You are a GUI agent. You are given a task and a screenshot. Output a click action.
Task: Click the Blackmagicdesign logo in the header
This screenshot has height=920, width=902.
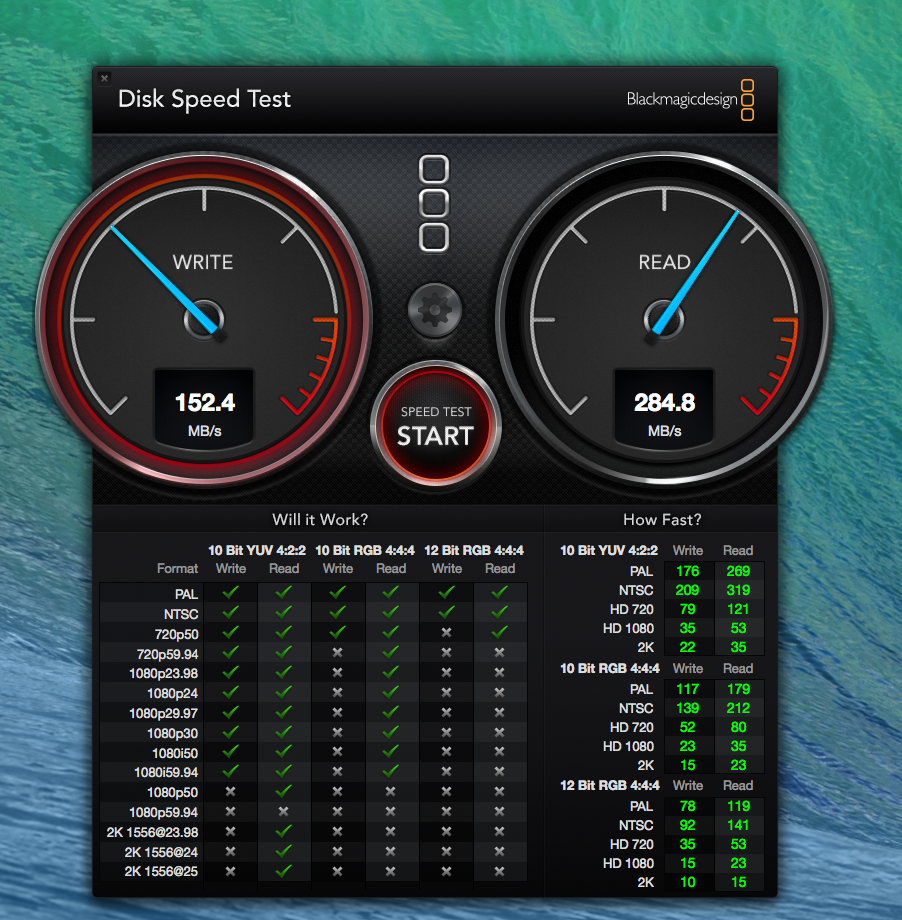click(x=690, y=100)
